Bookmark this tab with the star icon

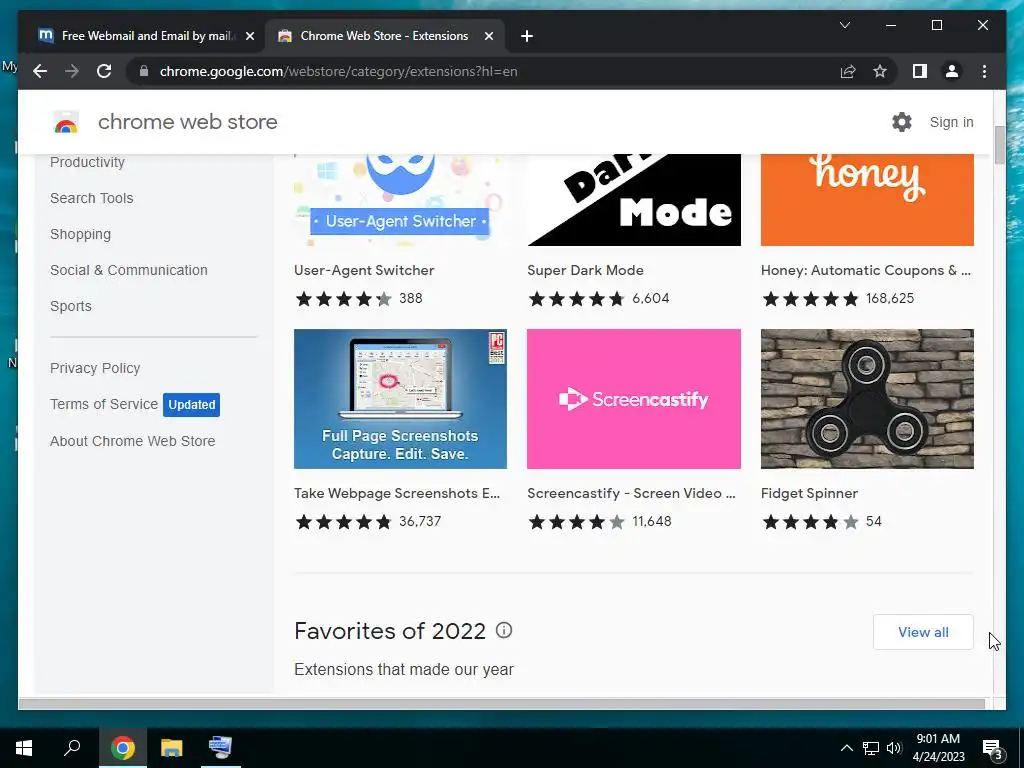click(880, 71)
